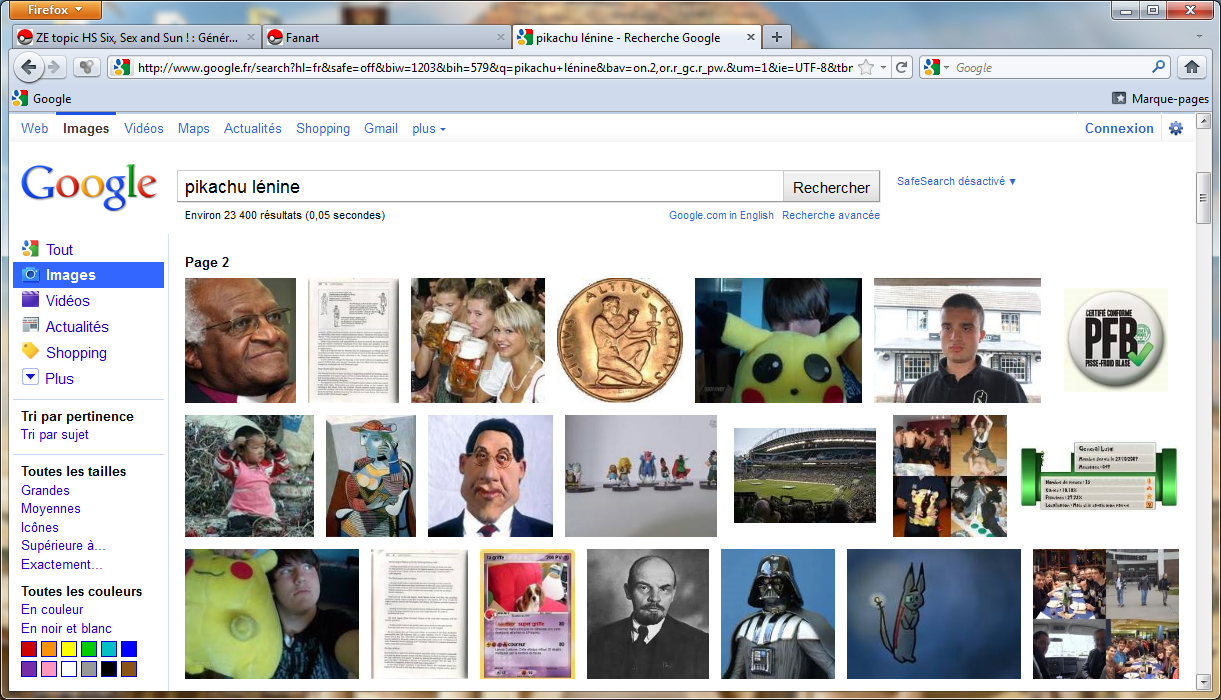Click the browser Forward arrow button
The width and height of the screenshot is (1221, 700).
(54, 67)
